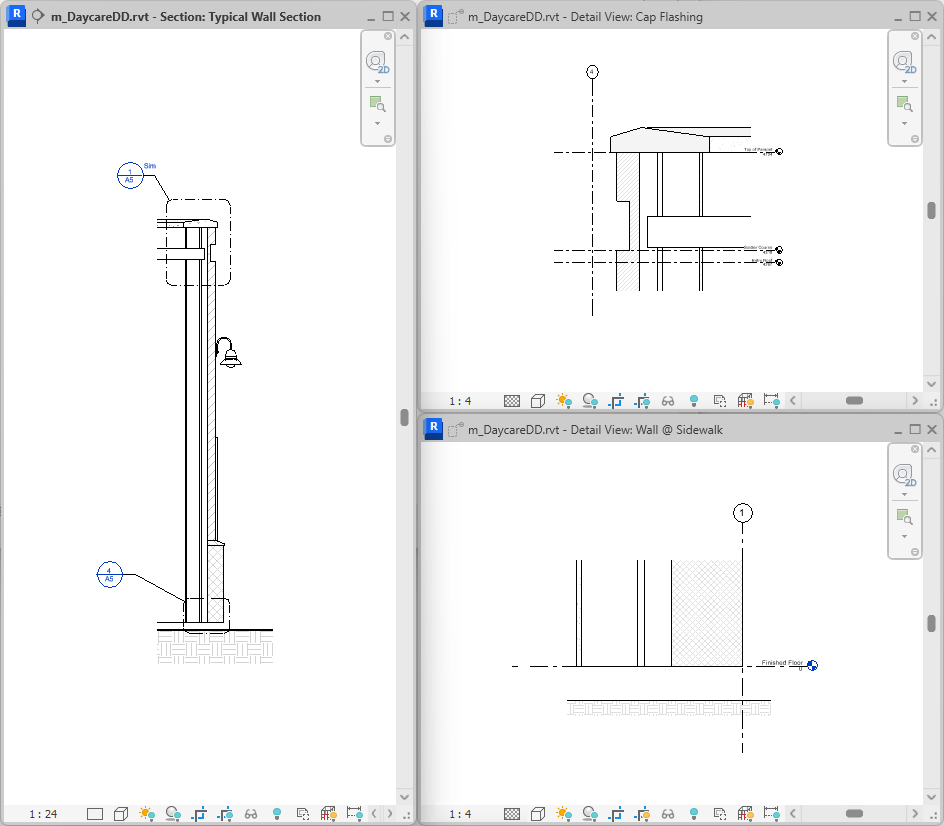Toggle Show Analytical Model in Typical Wall Section view
Screen dimensions: 944x826
(329, 814)
